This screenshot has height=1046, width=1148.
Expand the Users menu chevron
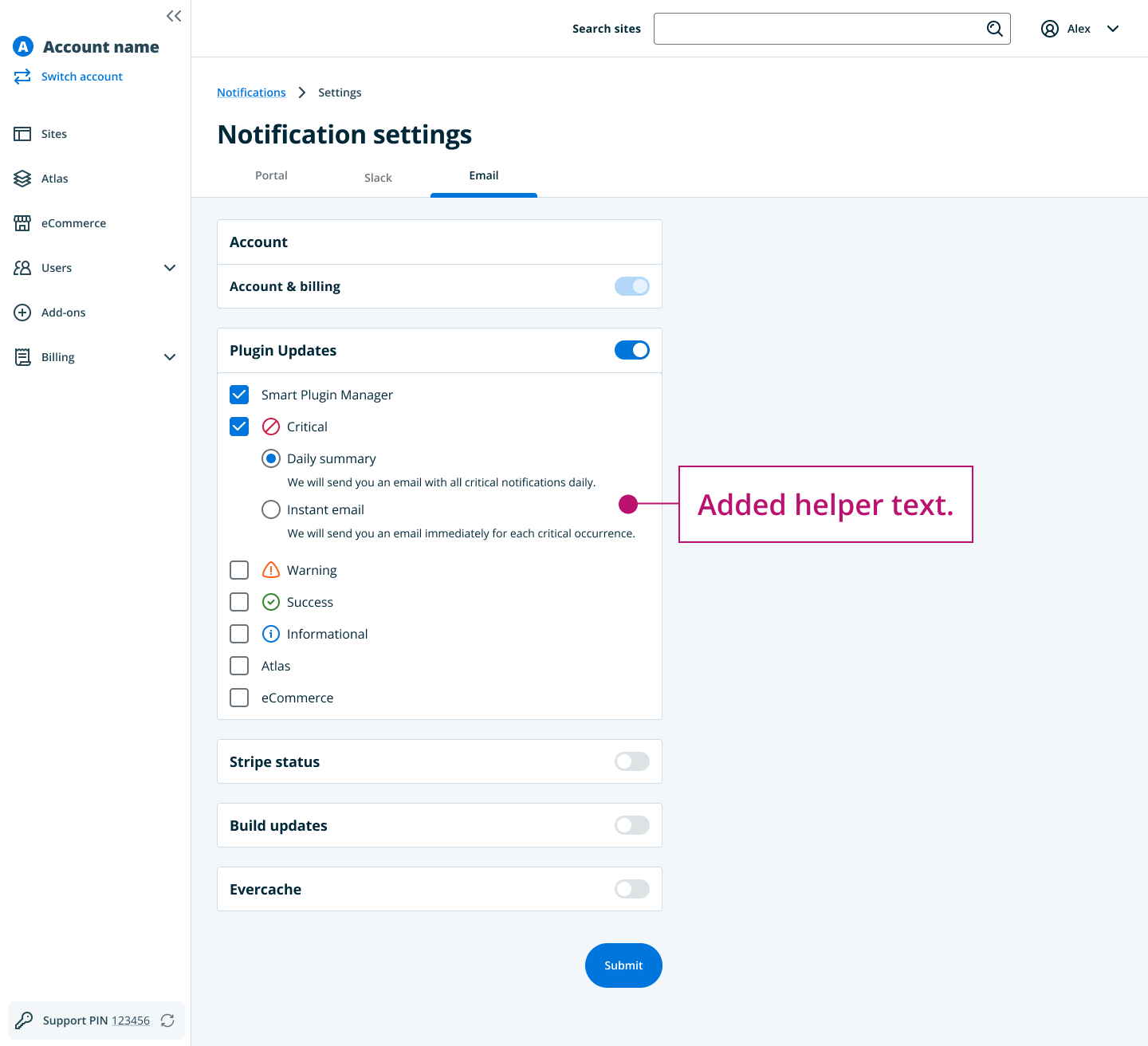[170, 268]
